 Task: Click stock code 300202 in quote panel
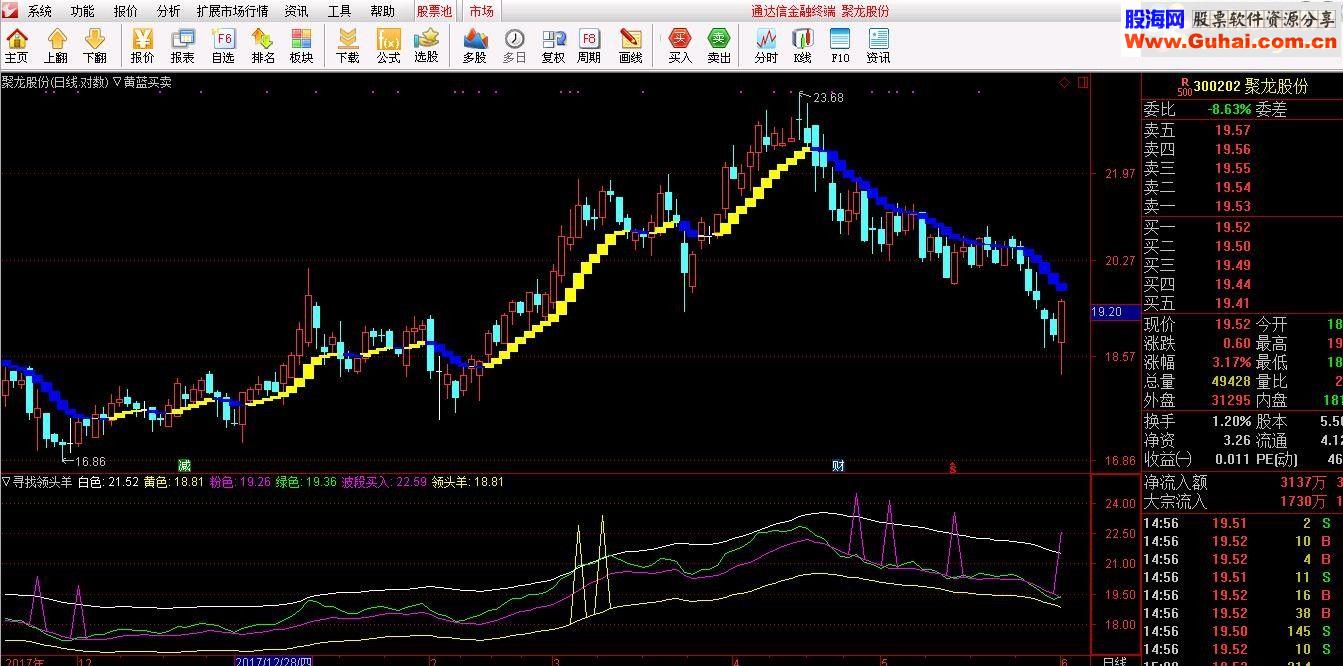pos(1216,87)
